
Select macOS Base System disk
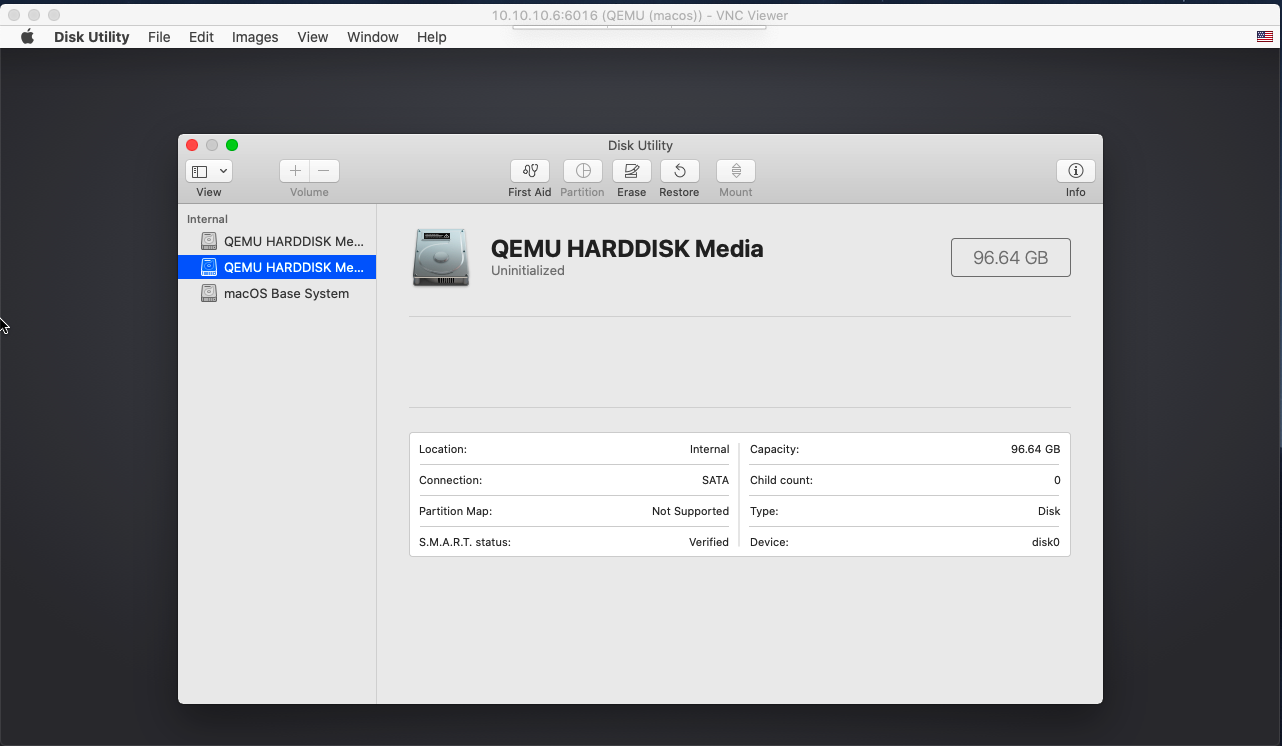point(277,293)
